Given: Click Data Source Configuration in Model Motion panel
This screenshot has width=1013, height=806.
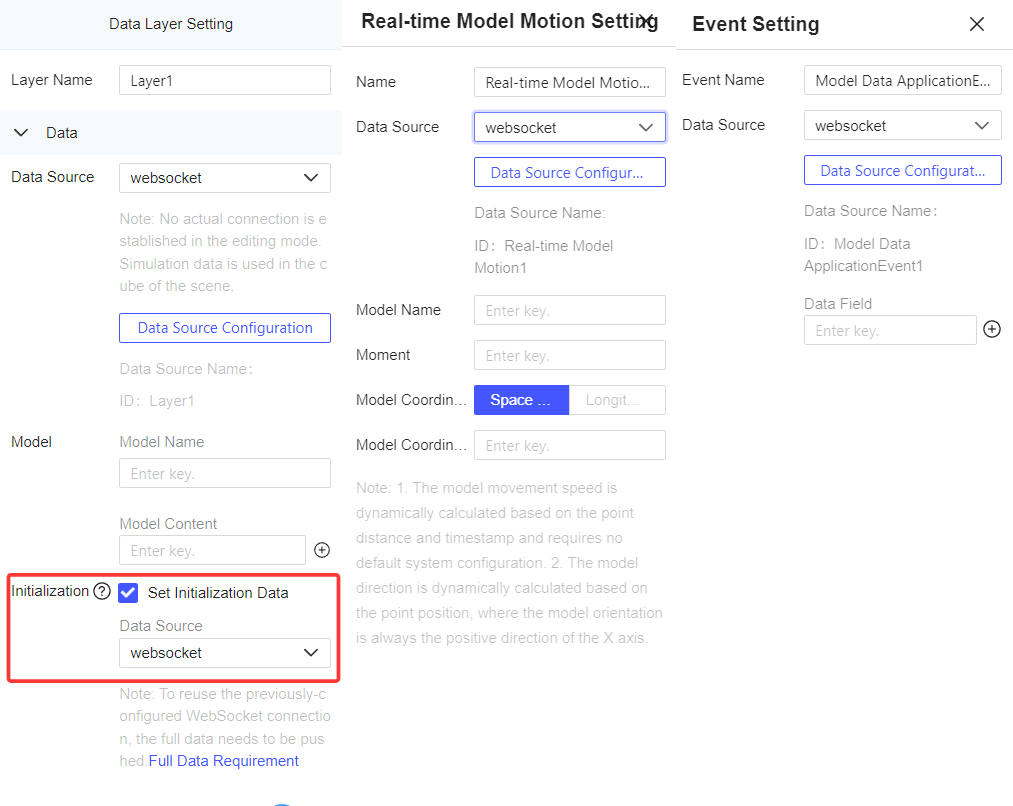Looking at the screenshot, I should pos(570,172).
